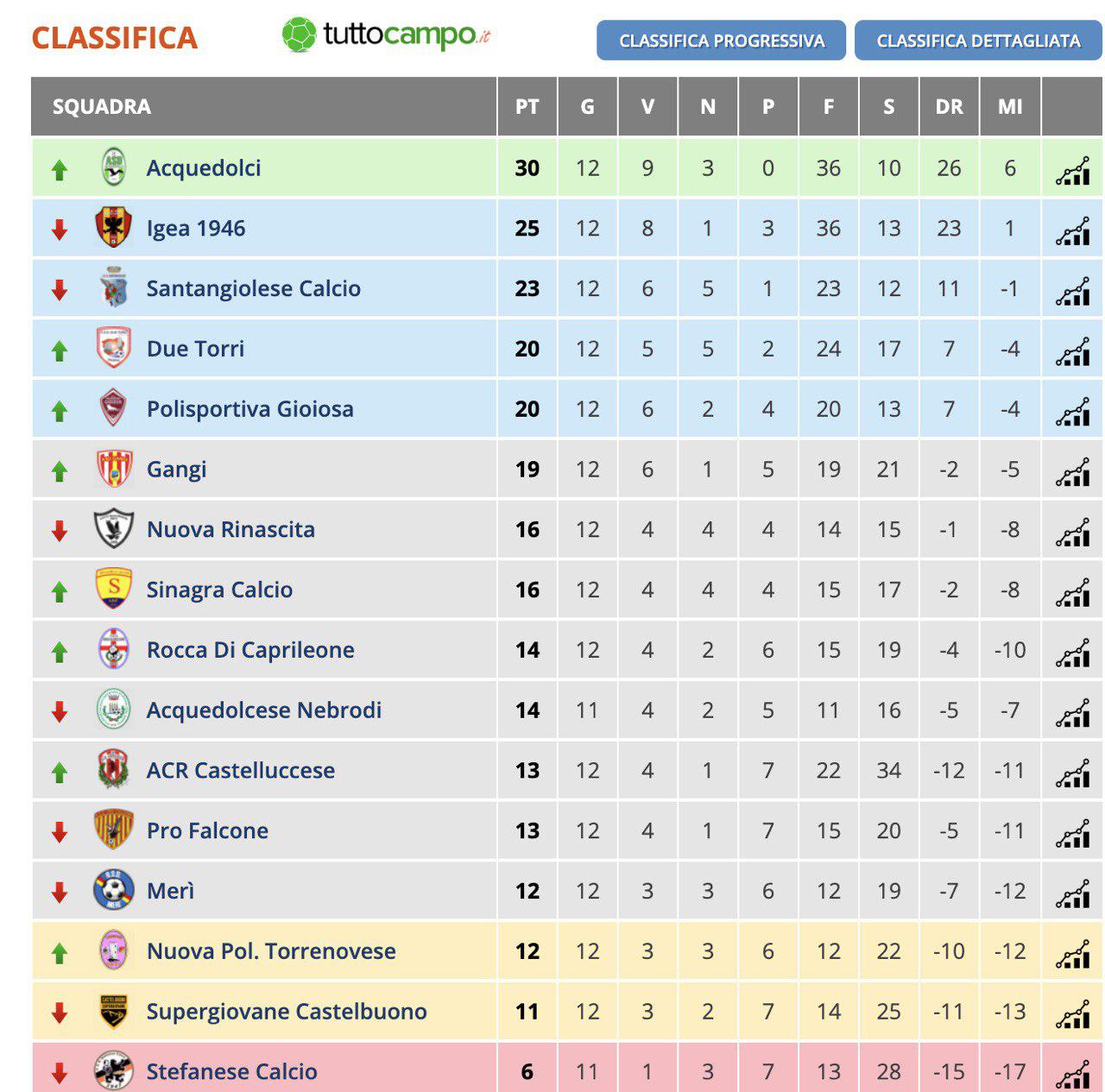
Task: Click the tuttocampo.it logo
Action: pyautogui.click(x=386, y=35)
